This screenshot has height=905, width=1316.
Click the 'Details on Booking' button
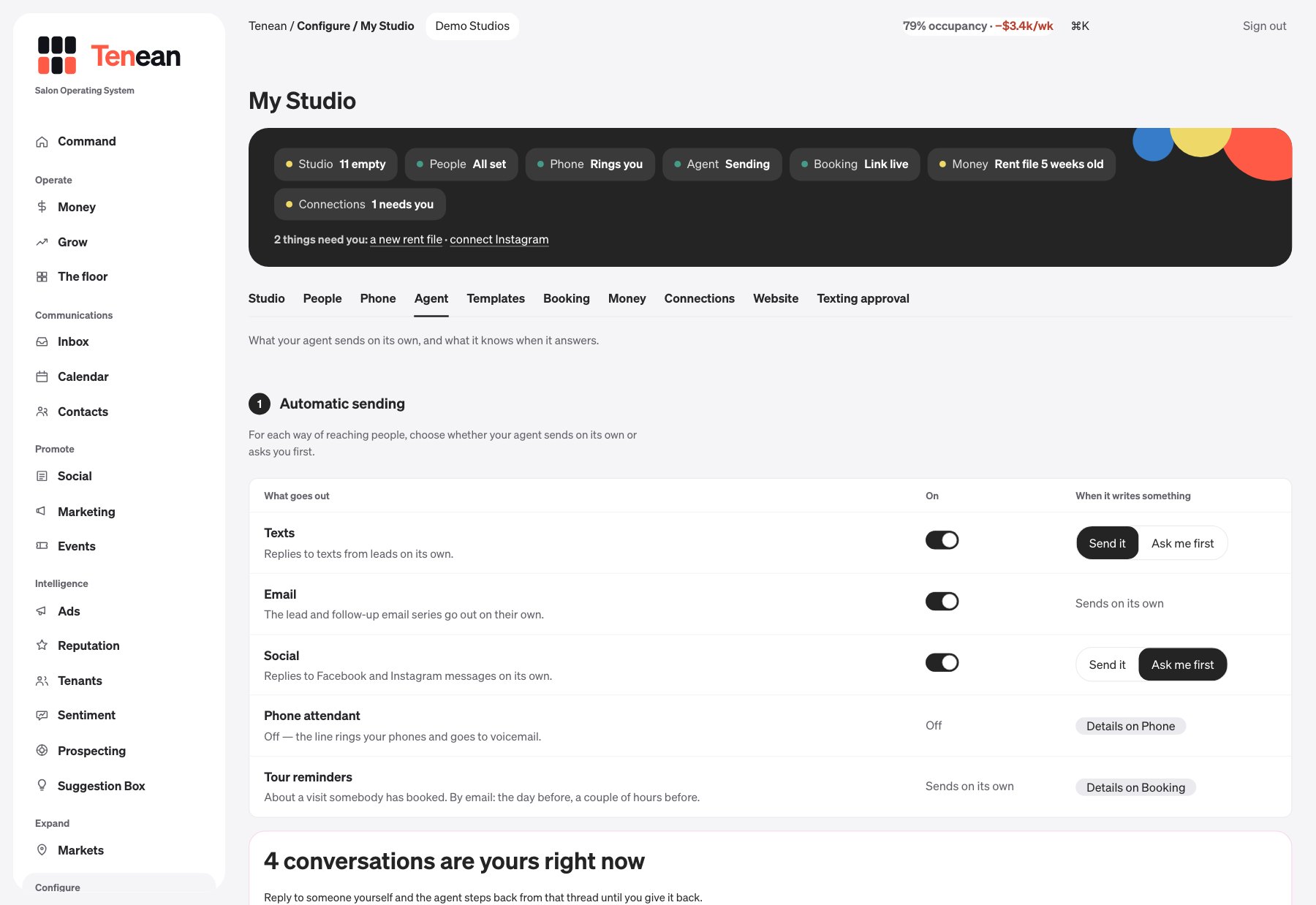1135,787
